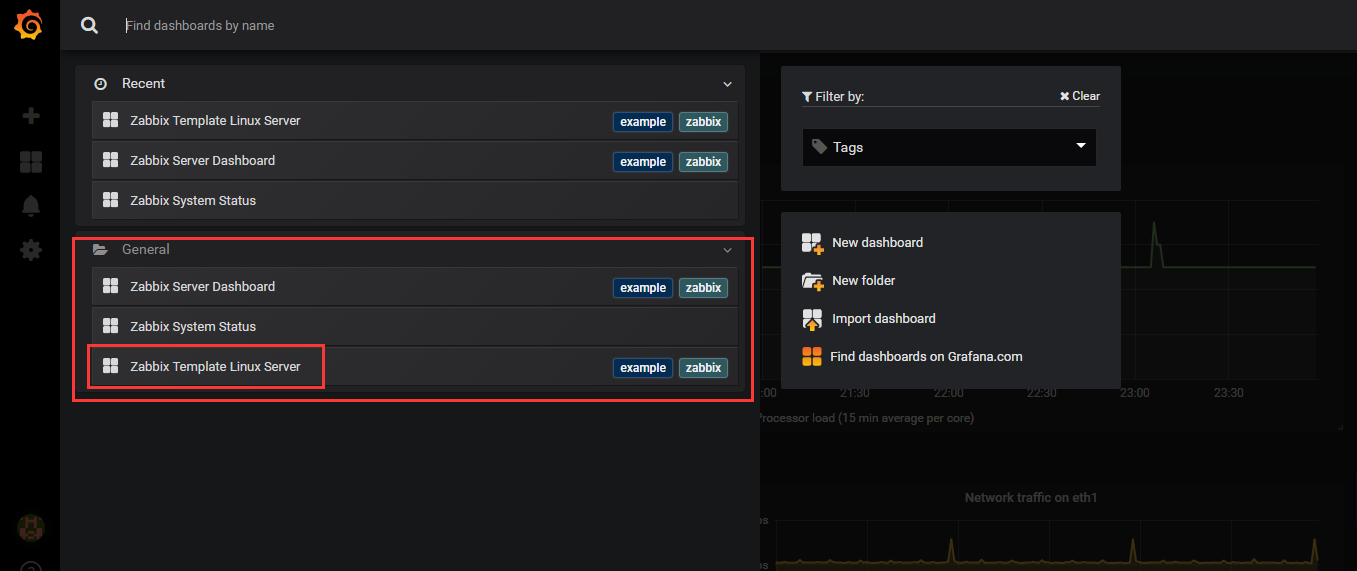Open Zabbix Template Linux Server in General folder
This screenshot has width=1357, height=571.
click(x=415, y=367)
